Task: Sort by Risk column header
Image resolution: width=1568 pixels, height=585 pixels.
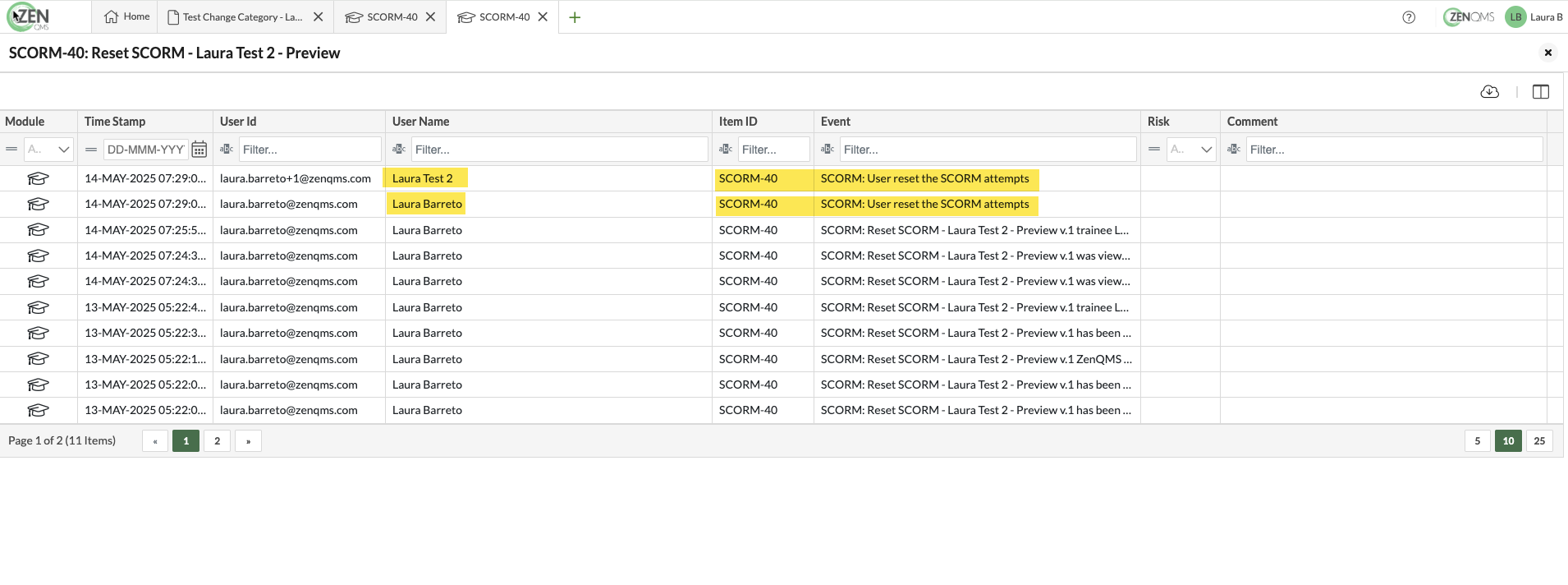Action: tap(1158, 122)
